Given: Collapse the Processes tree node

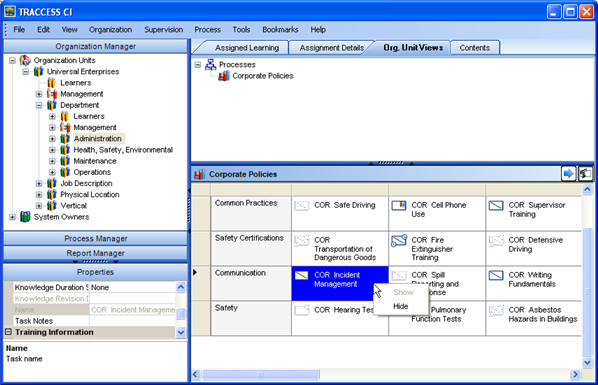Looking at the screenshot, I should [198, 64].
